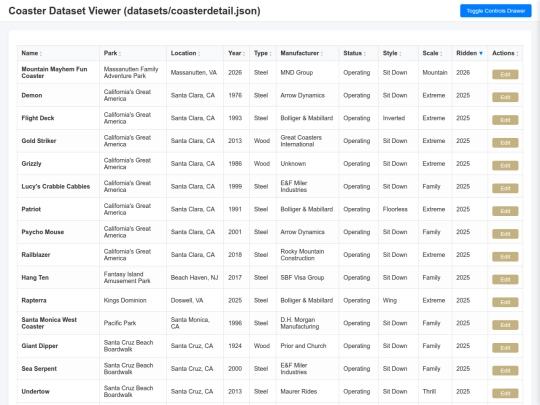The height and width of the screenshot is (405, 540).
Task: Sort by the Year column header
Action: [x=236, y=53]
